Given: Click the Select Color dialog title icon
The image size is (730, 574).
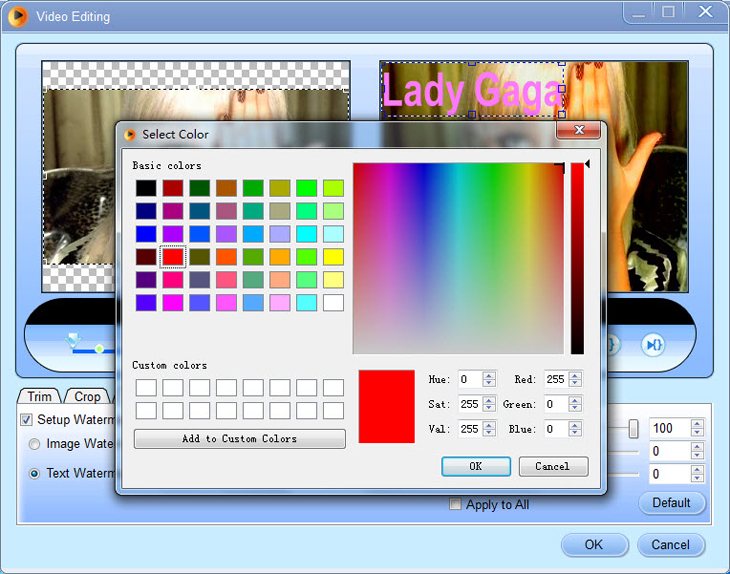Looking at the screenshot, I should [130, 135].
